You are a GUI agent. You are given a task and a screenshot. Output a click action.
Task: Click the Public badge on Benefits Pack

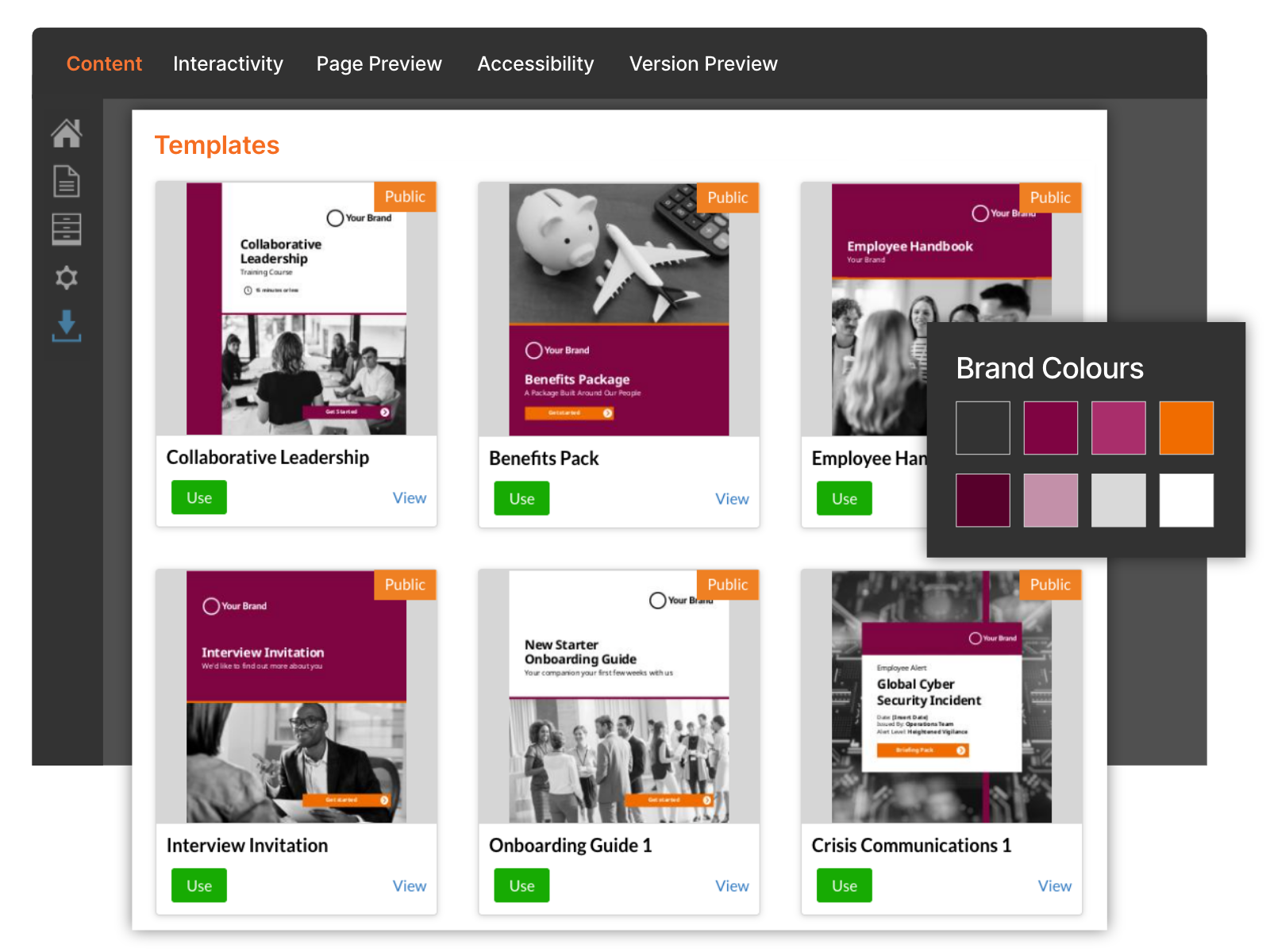click(x=728, y=198)
